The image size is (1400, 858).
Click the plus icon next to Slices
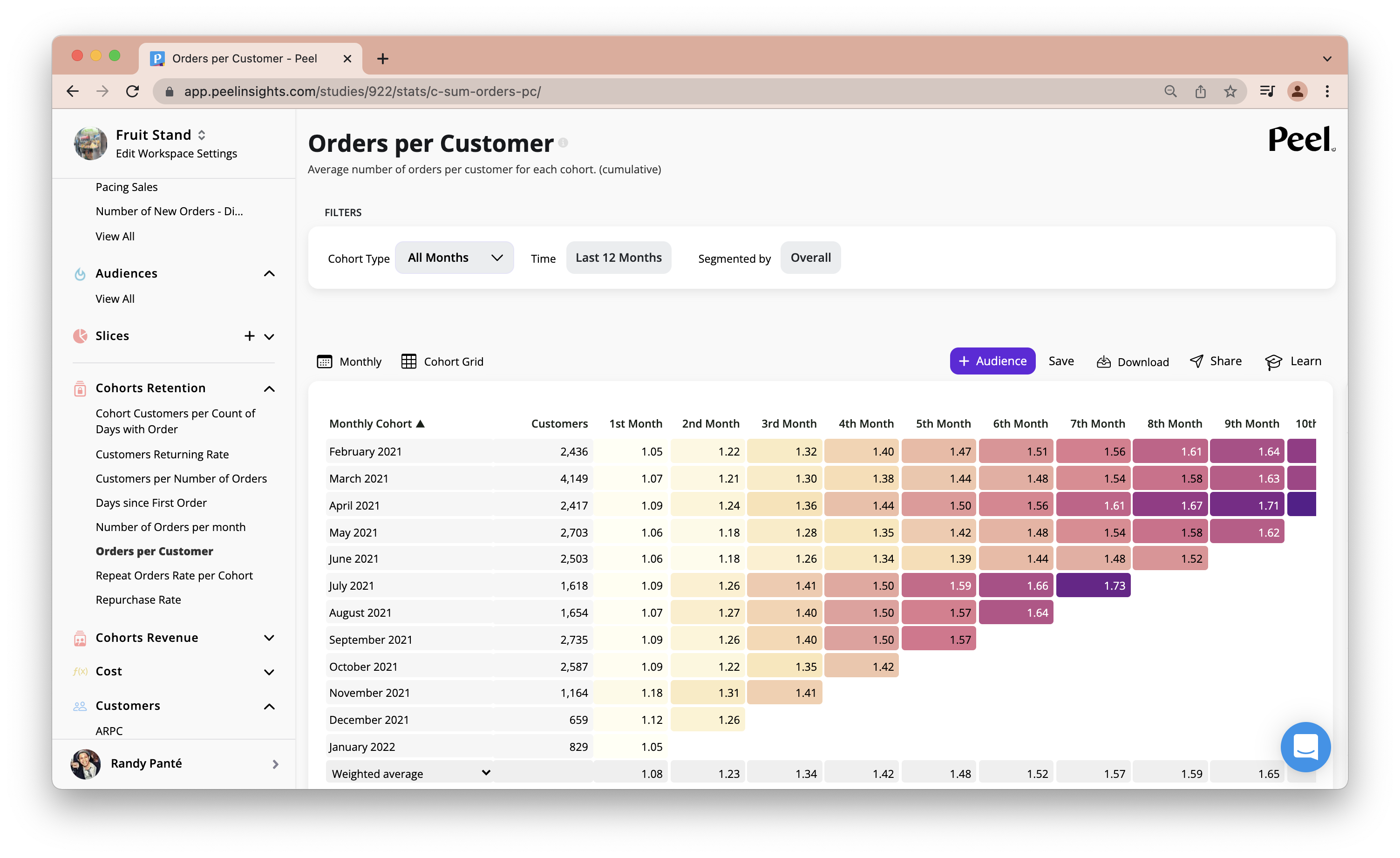tap(250, 336)
